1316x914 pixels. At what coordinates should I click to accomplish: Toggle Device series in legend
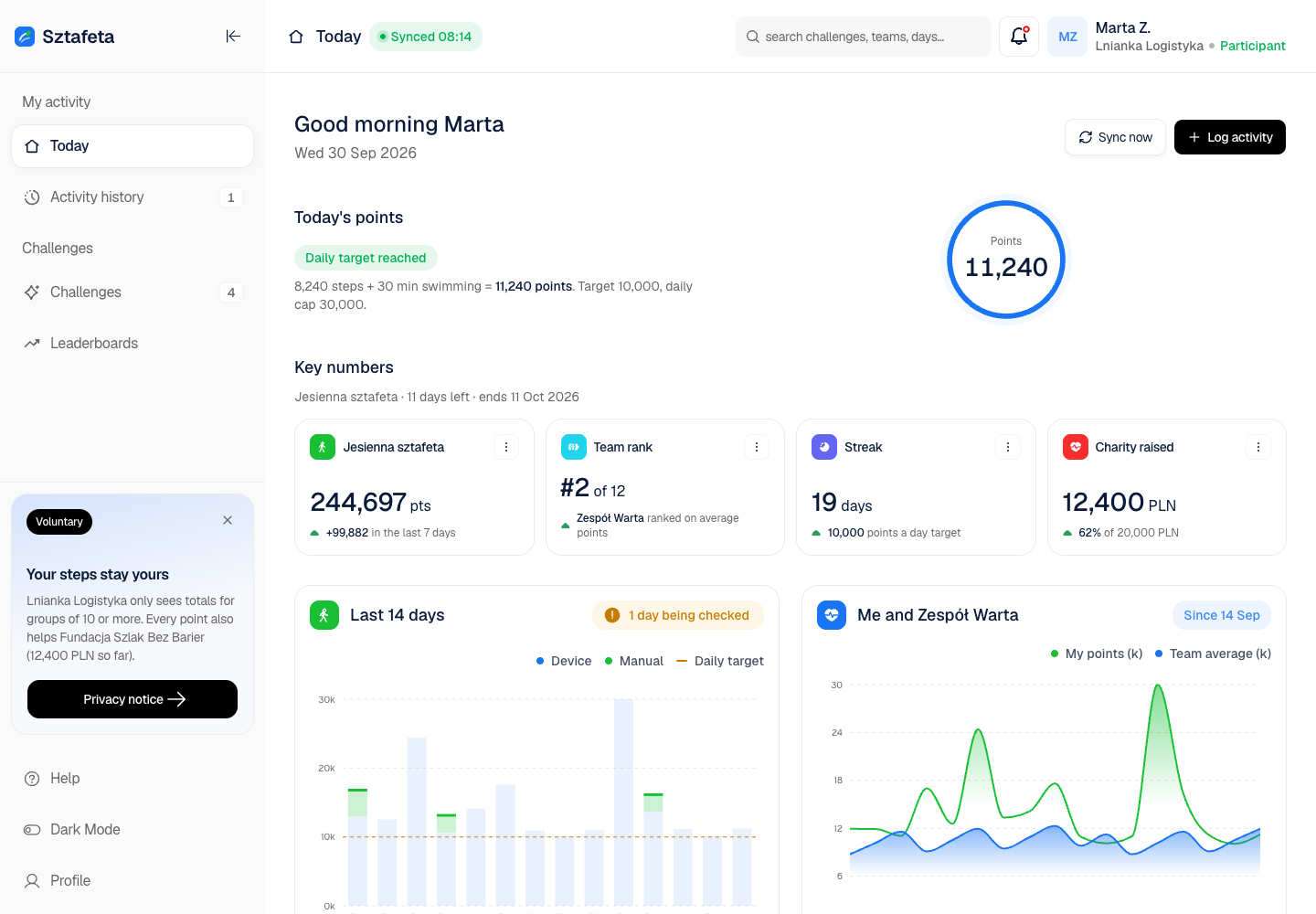[x=564, y=661]
